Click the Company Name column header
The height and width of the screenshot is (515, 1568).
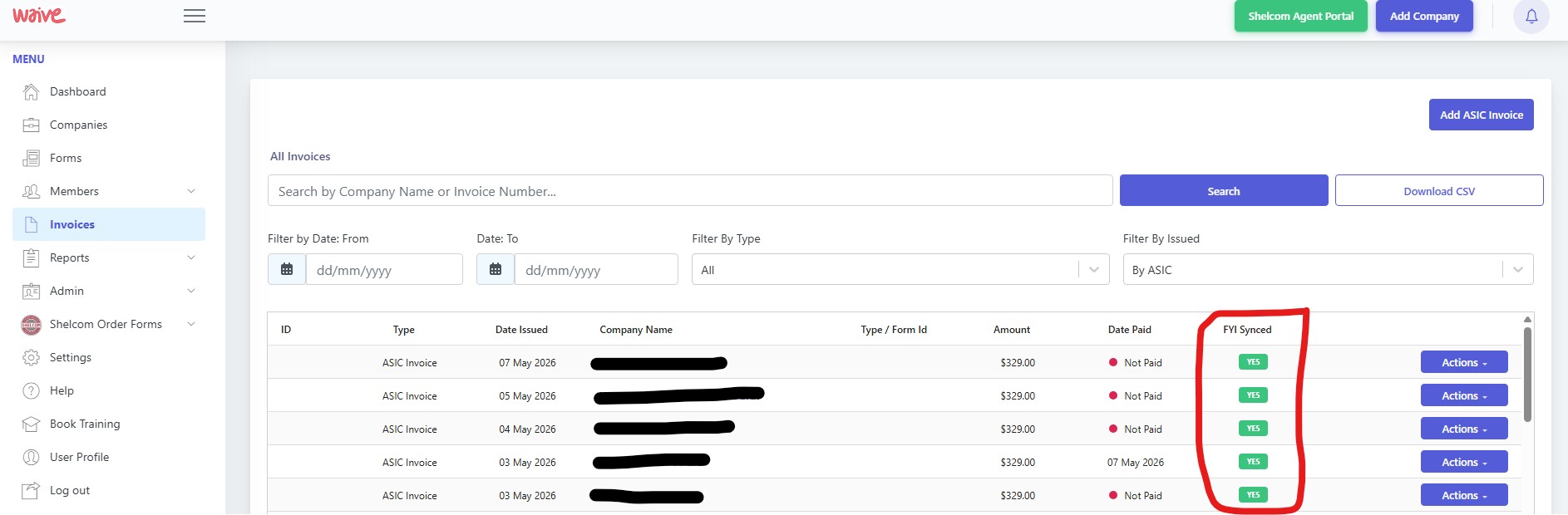click(x=636, y=330)
